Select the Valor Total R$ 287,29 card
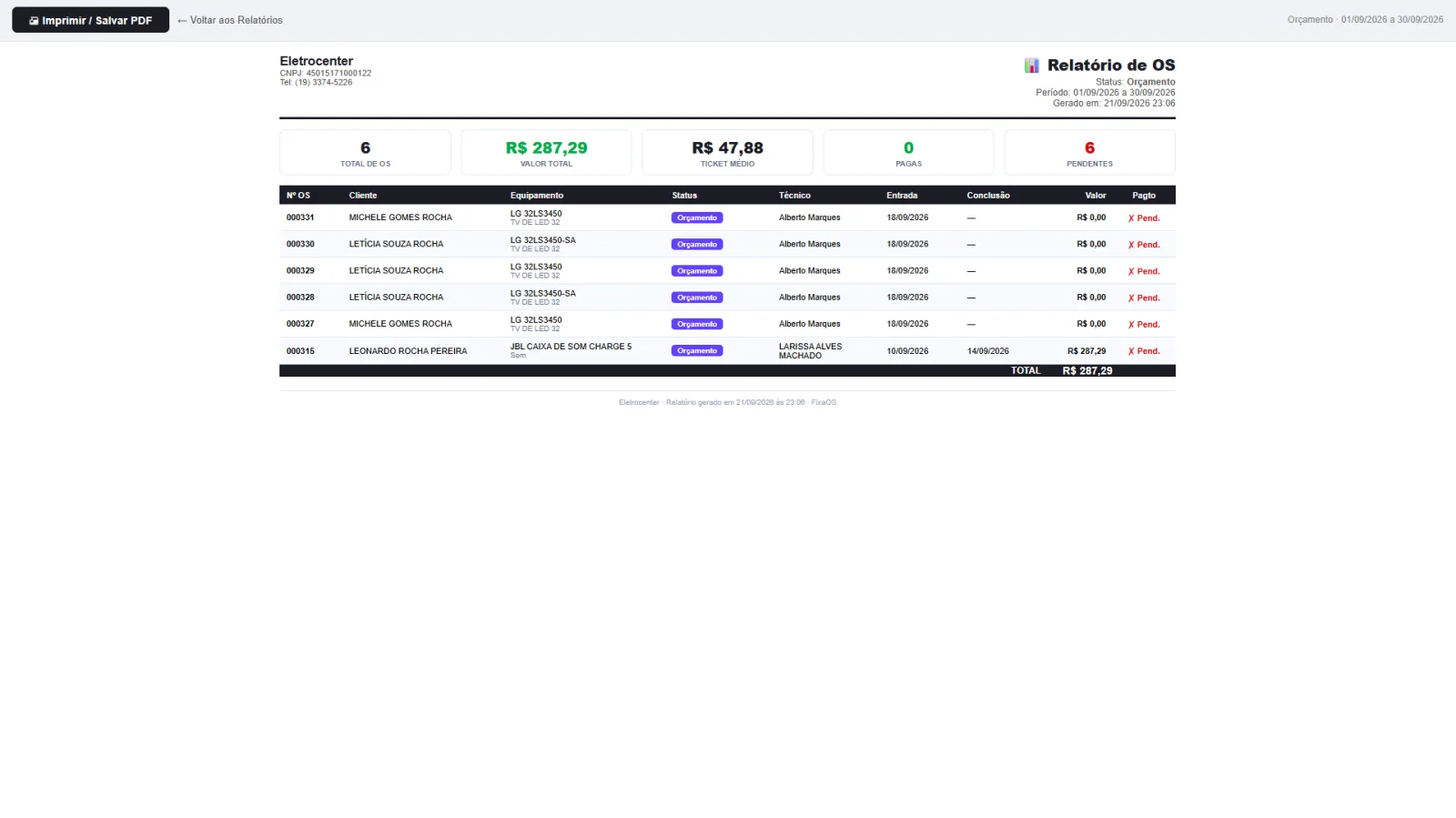The height and width of the screenshot is (818, 1456). click(x=546, y=152)
